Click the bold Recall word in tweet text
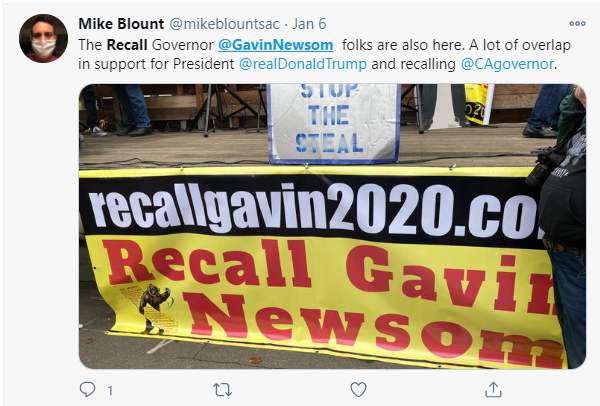 click(127, 45)
